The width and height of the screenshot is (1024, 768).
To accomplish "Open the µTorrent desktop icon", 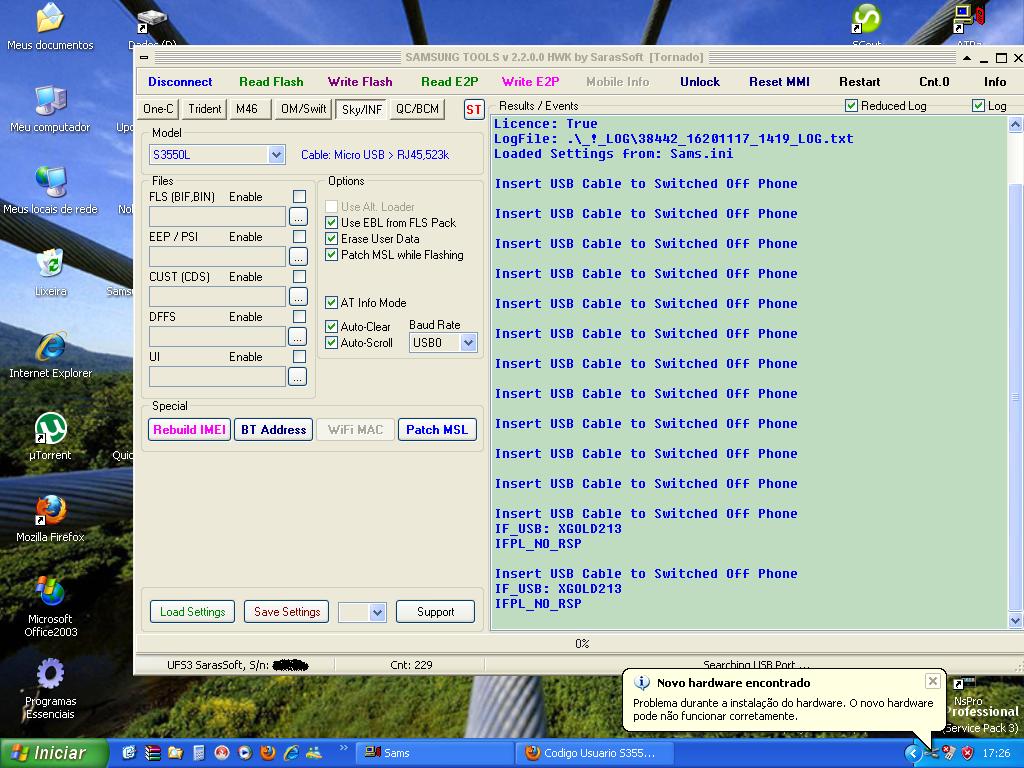I will [50, 429].
